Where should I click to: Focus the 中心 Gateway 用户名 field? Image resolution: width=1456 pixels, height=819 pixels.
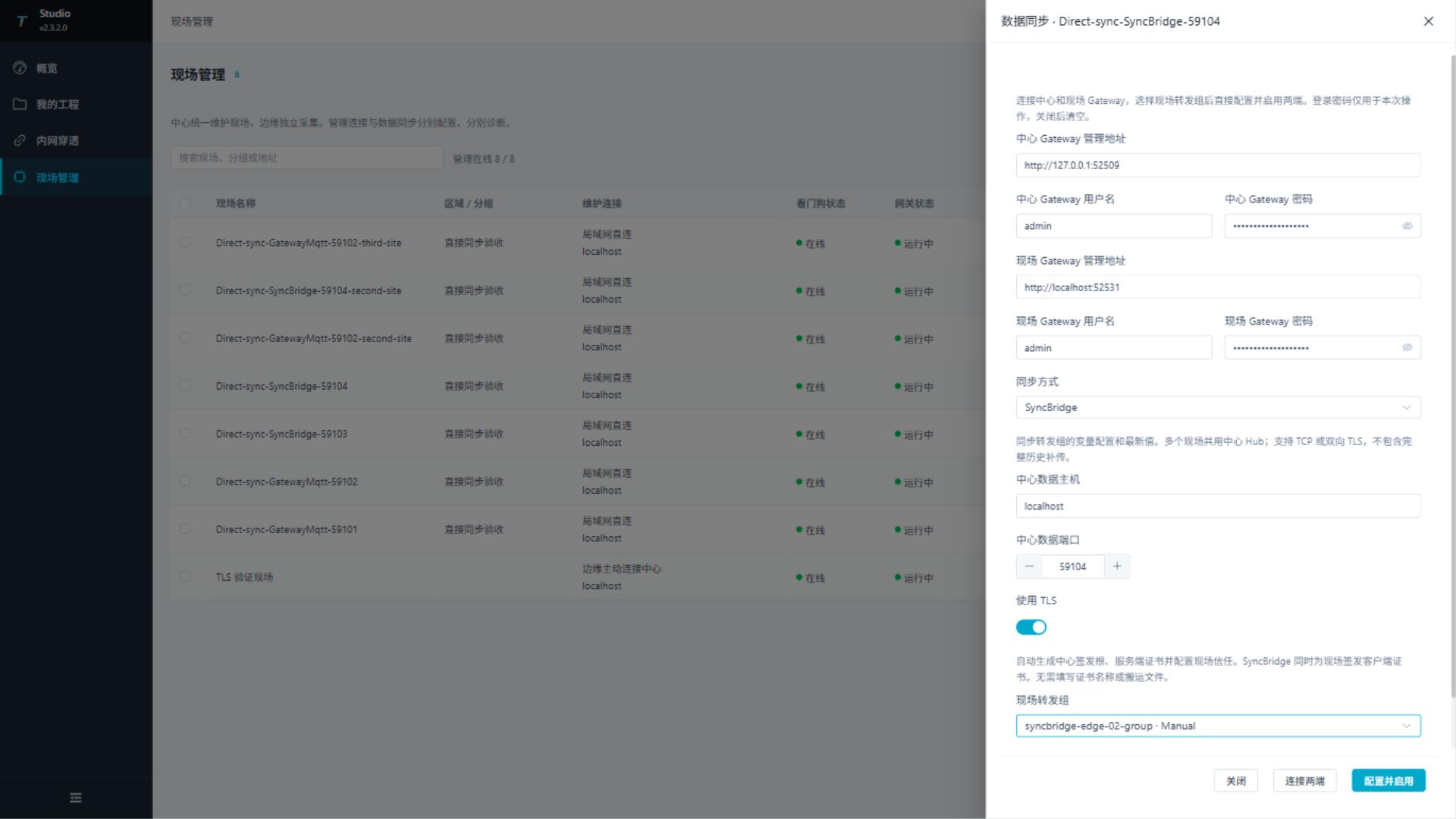click(x=1114, y=226)
